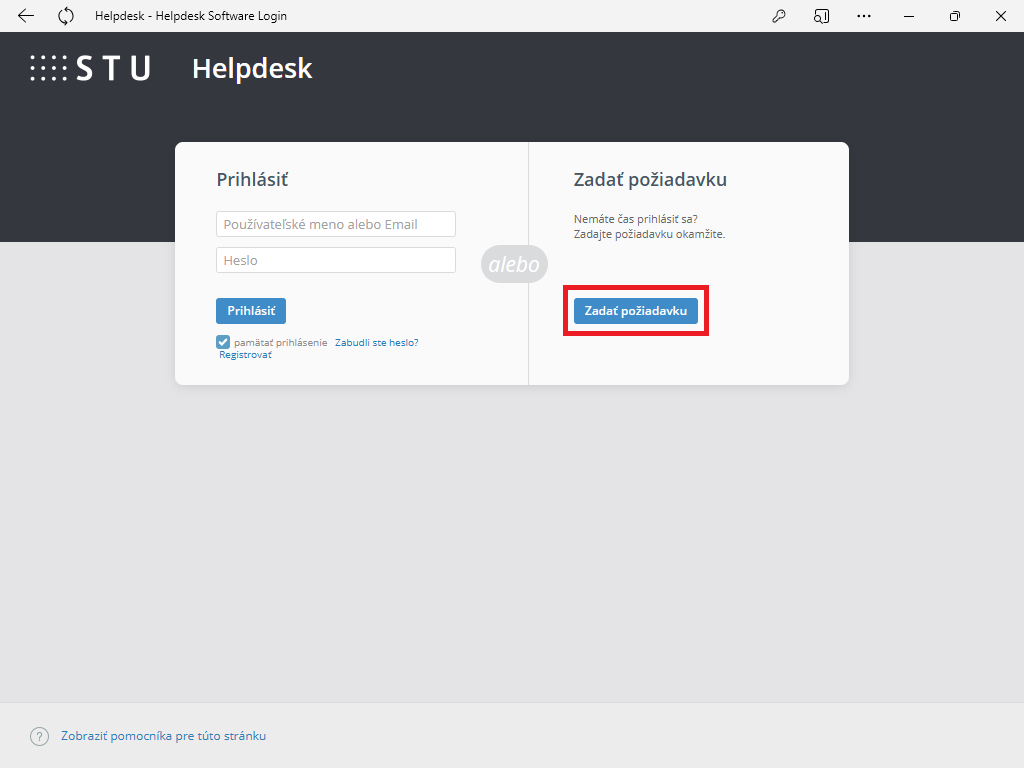Image resolution: width=1024 pixels, height=768 pixels.
Task: Open saved passwords via the key icon
Action: point(779,16)
